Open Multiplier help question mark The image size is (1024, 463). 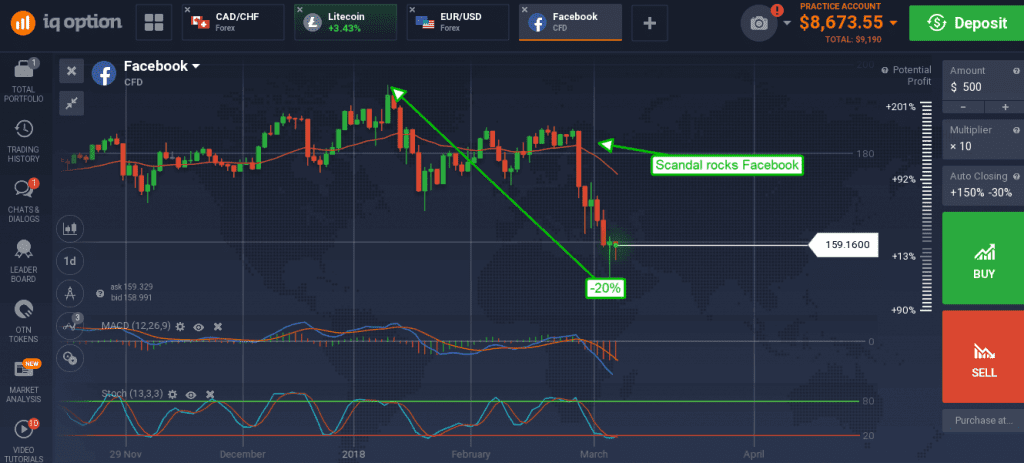click(1016, 130)
